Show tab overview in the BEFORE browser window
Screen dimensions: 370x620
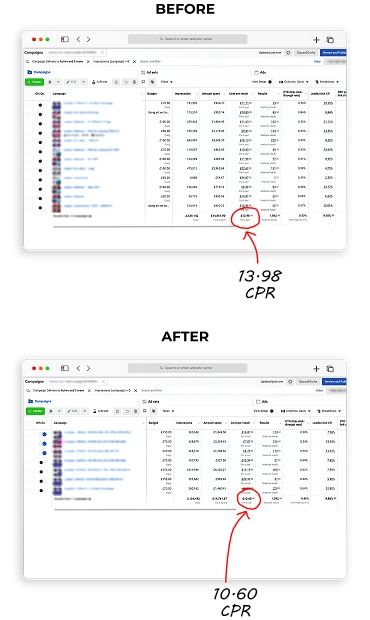330,40
